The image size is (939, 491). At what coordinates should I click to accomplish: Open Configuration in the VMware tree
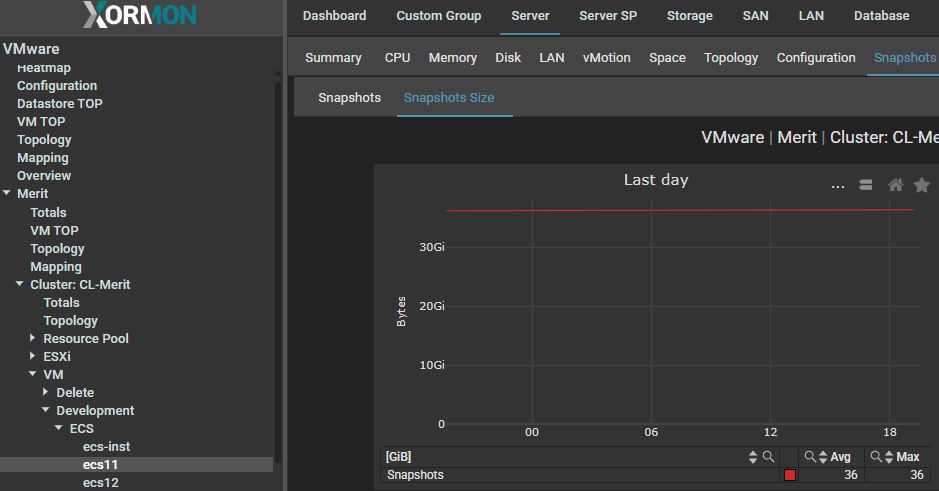click(57, 86)
